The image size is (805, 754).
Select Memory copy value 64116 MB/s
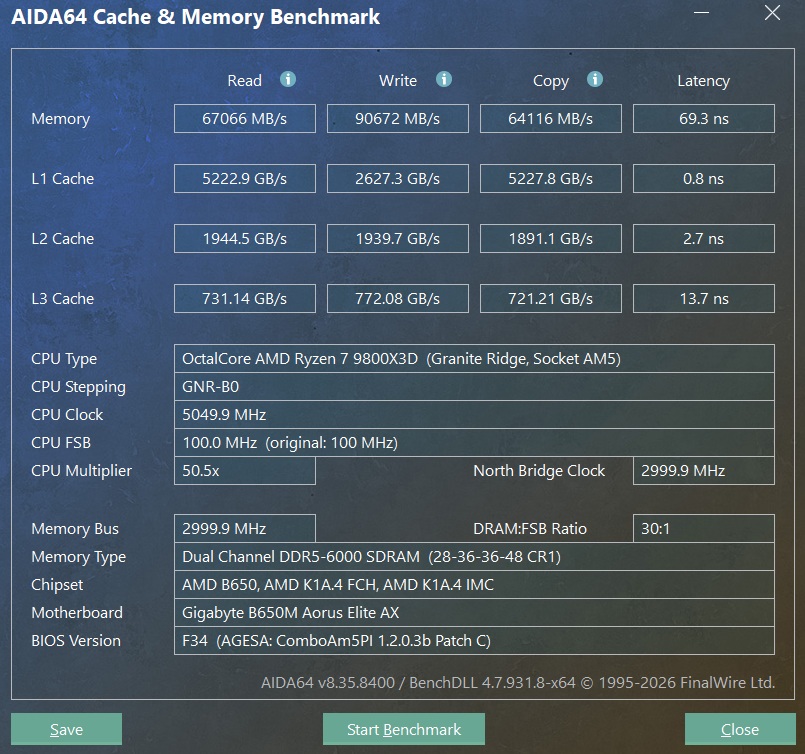[550, 119]
